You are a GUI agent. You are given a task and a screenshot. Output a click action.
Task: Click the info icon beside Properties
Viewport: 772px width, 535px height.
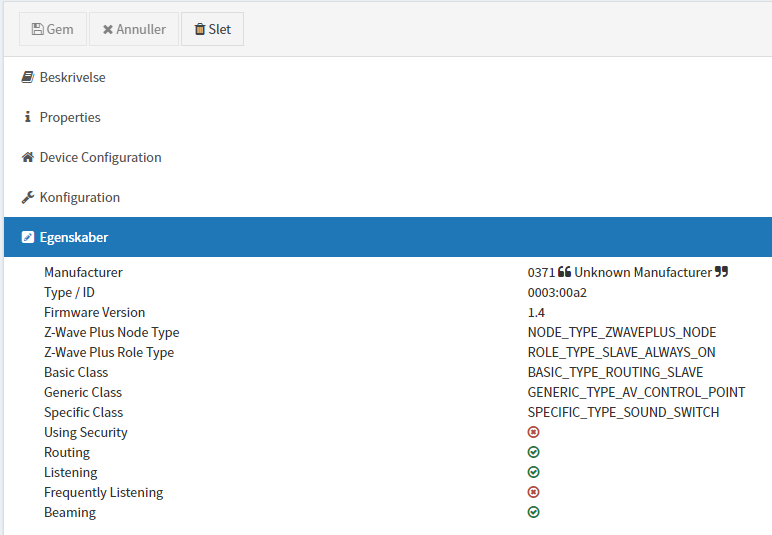pos(28,117)
